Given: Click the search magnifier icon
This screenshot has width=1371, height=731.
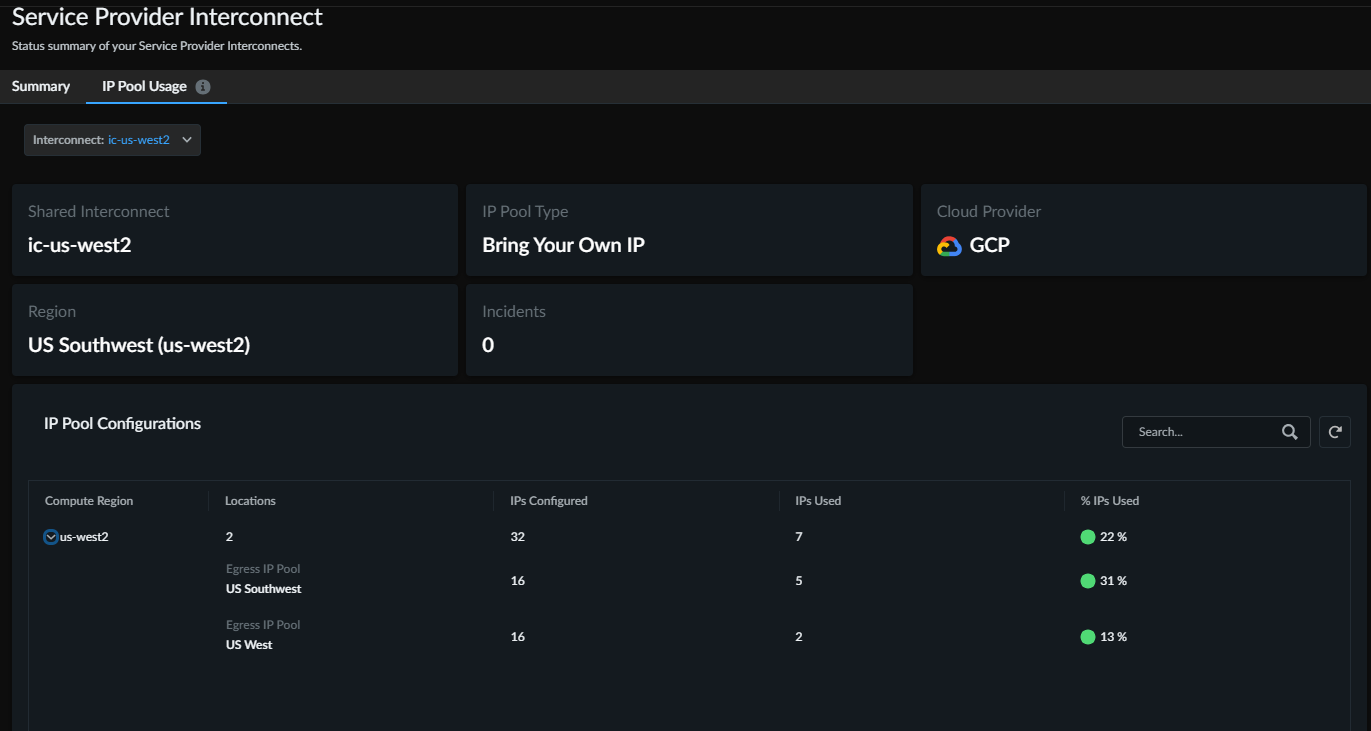Looking at the screenshot, I should (x=1290, y=432).
